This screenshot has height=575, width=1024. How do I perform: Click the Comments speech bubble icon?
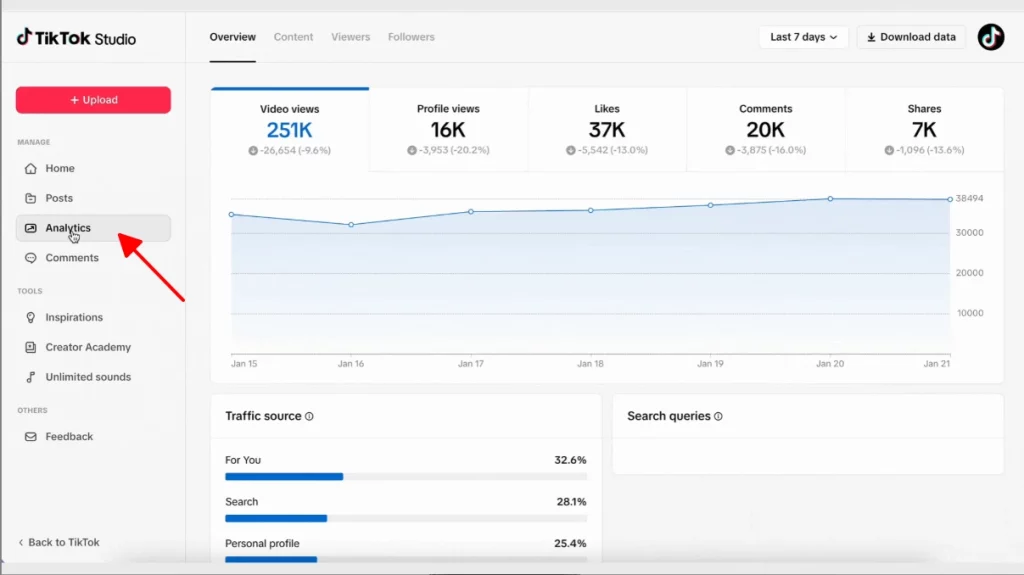(31, 258)
